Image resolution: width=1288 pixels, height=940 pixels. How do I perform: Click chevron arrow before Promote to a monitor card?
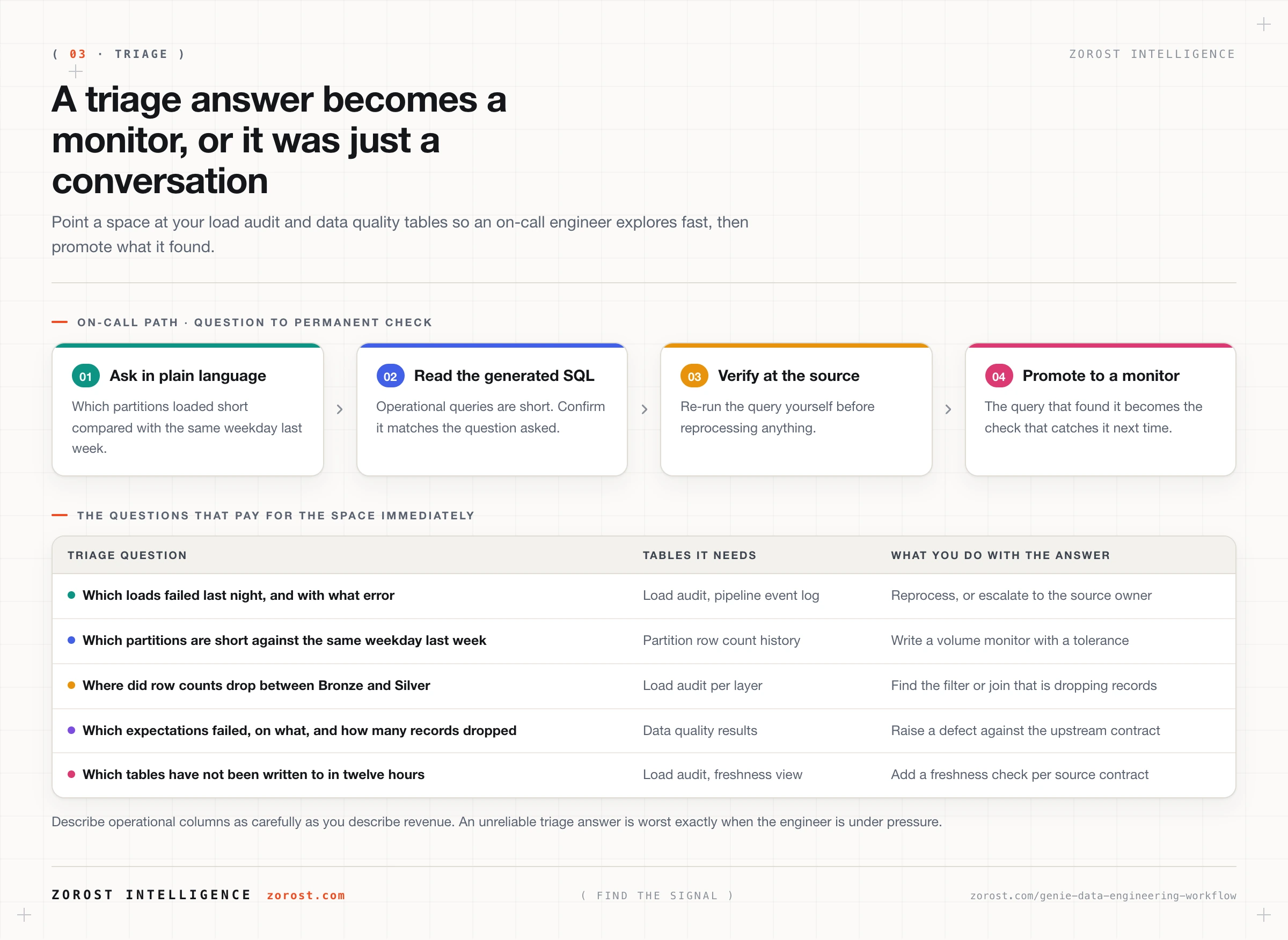(x=948, y=409)
